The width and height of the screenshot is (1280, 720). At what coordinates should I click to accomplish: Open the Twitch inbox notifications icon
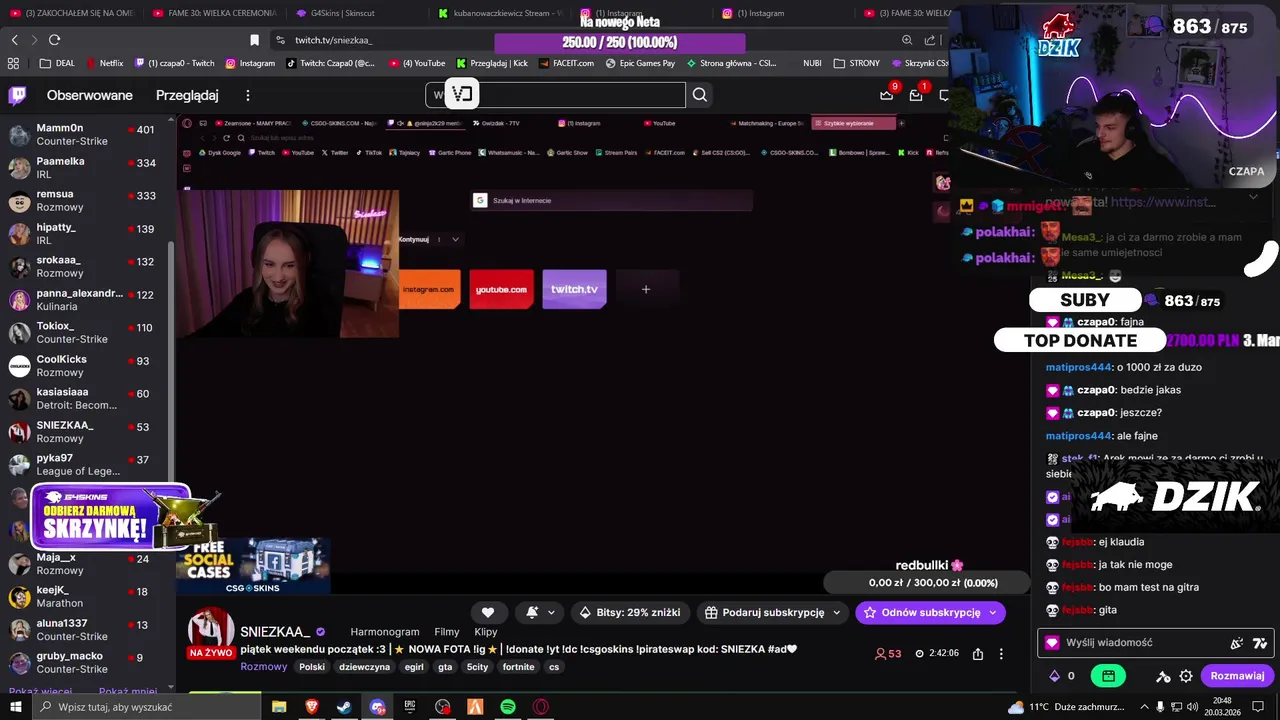pos(916,95)
